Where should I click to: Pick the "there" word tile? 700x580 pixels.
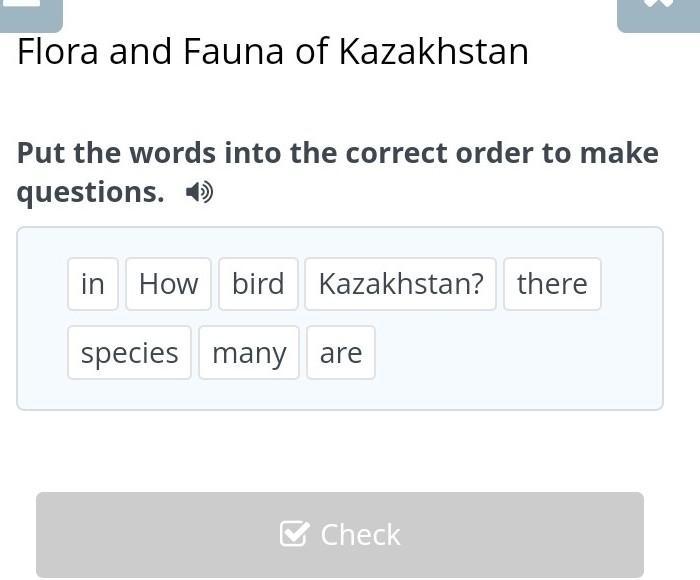tap(552, 284)
